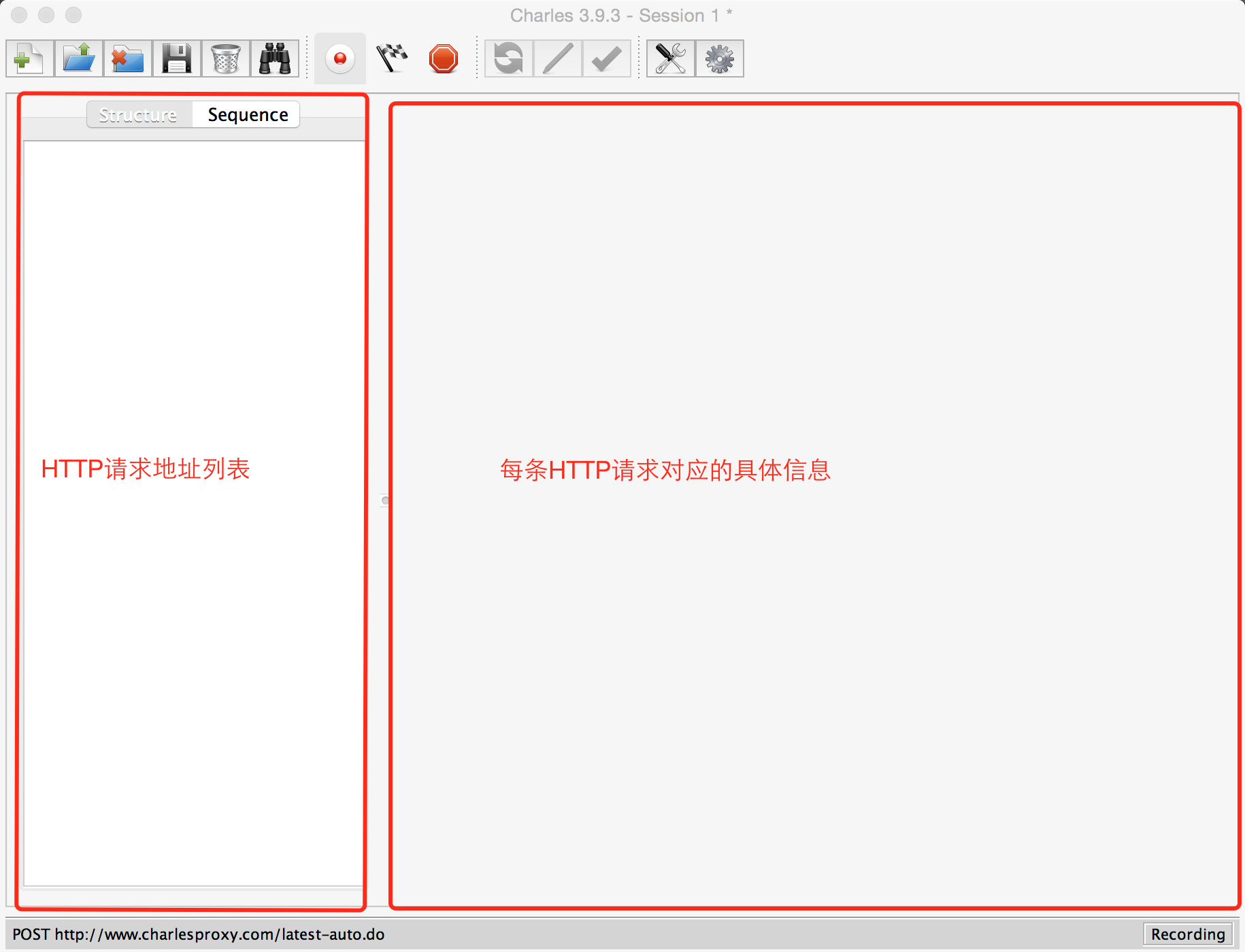The image size is (1245, 952).
Task: Switch to the Sequence tab
Action: [x=247, y=115]
